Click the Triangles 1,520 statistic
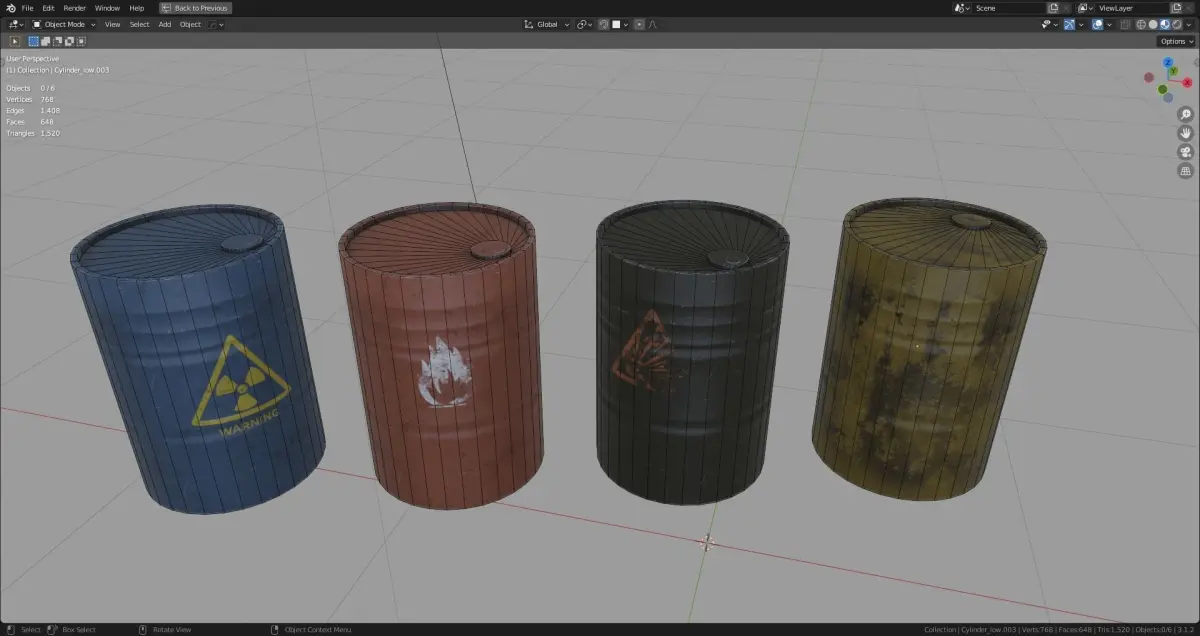 pos(33,133)
